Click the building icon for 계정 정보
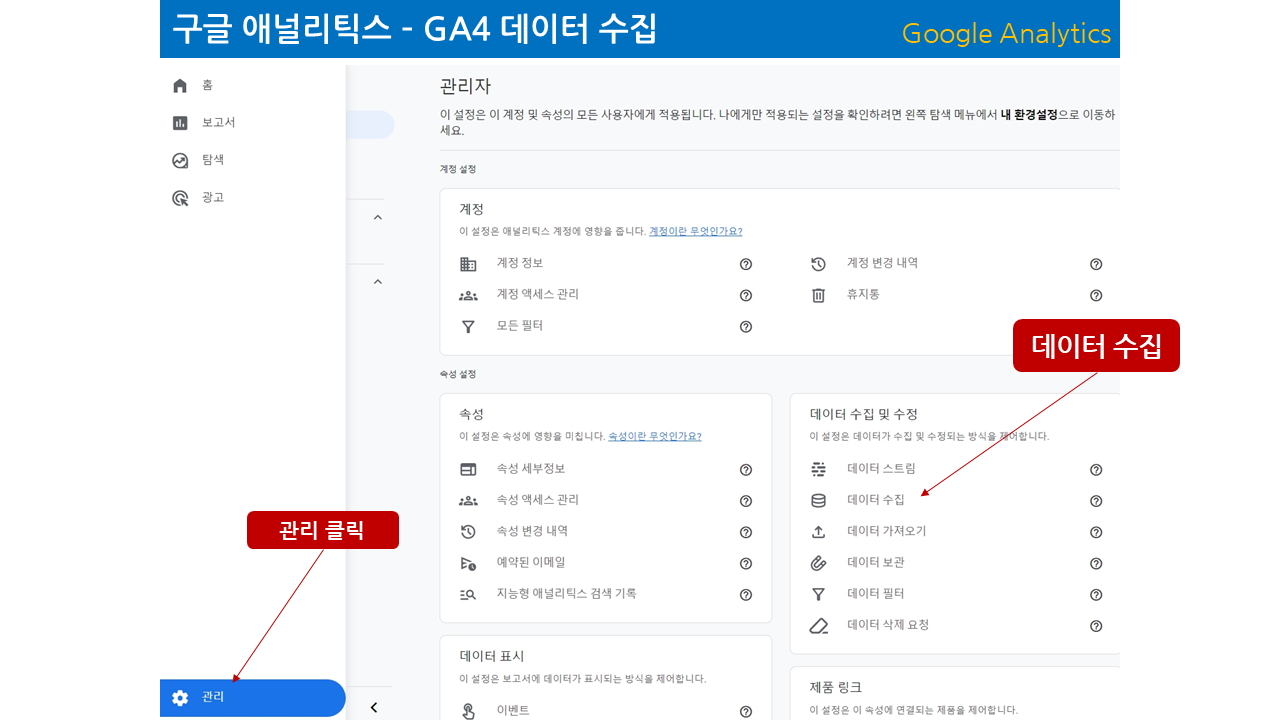Screen dimensions: 1280x720 (468, 264)
